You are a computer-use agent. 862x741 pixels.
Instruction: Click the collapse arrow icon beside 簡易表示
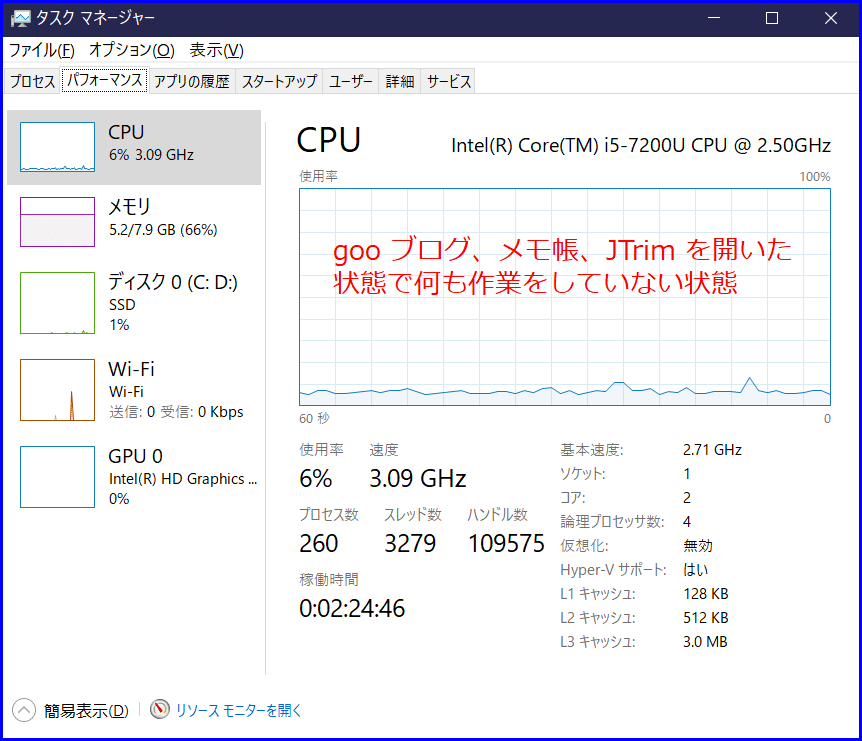pyautogui.click(x=24, y=710)
